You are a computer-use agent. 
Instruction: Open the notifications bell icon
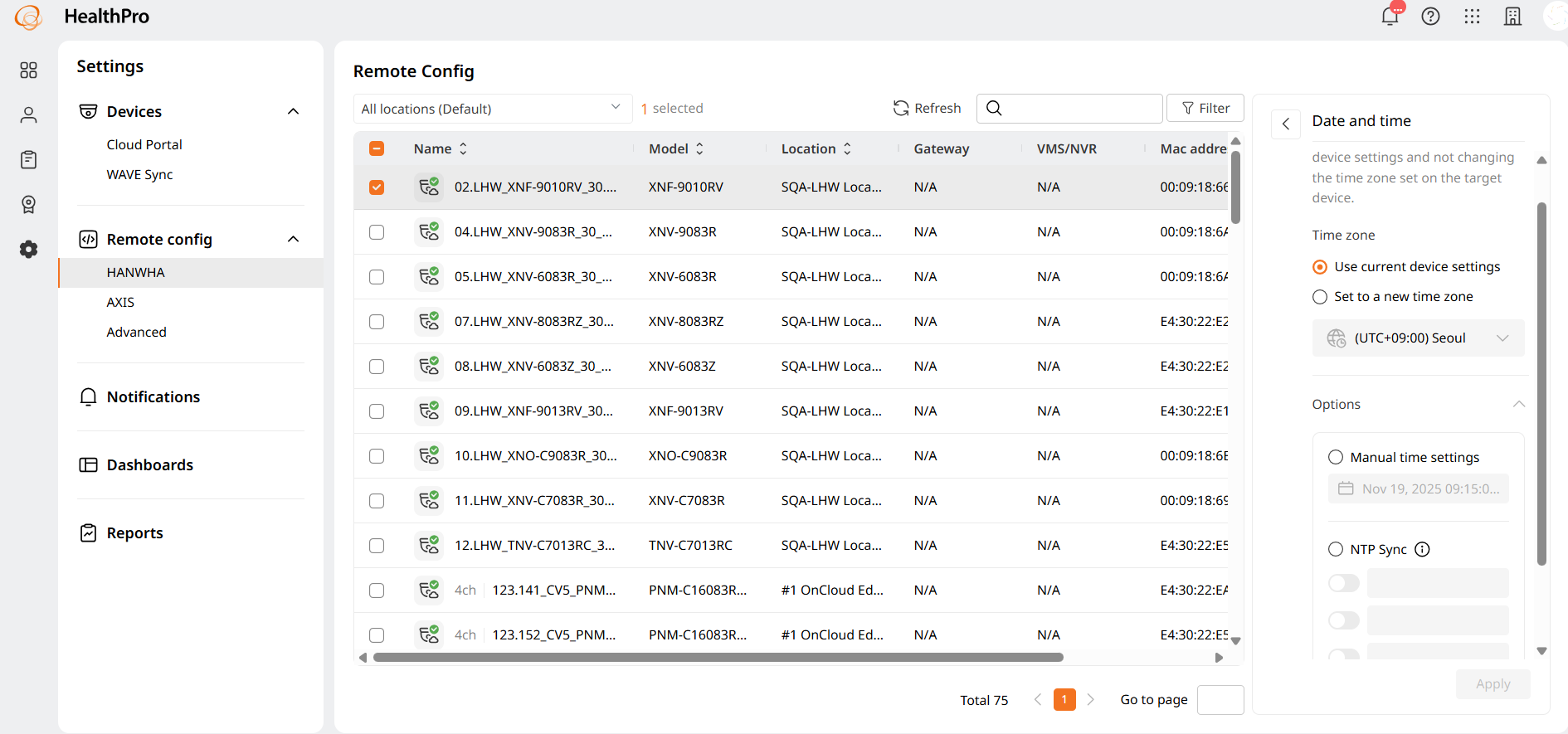point(1390,17)
